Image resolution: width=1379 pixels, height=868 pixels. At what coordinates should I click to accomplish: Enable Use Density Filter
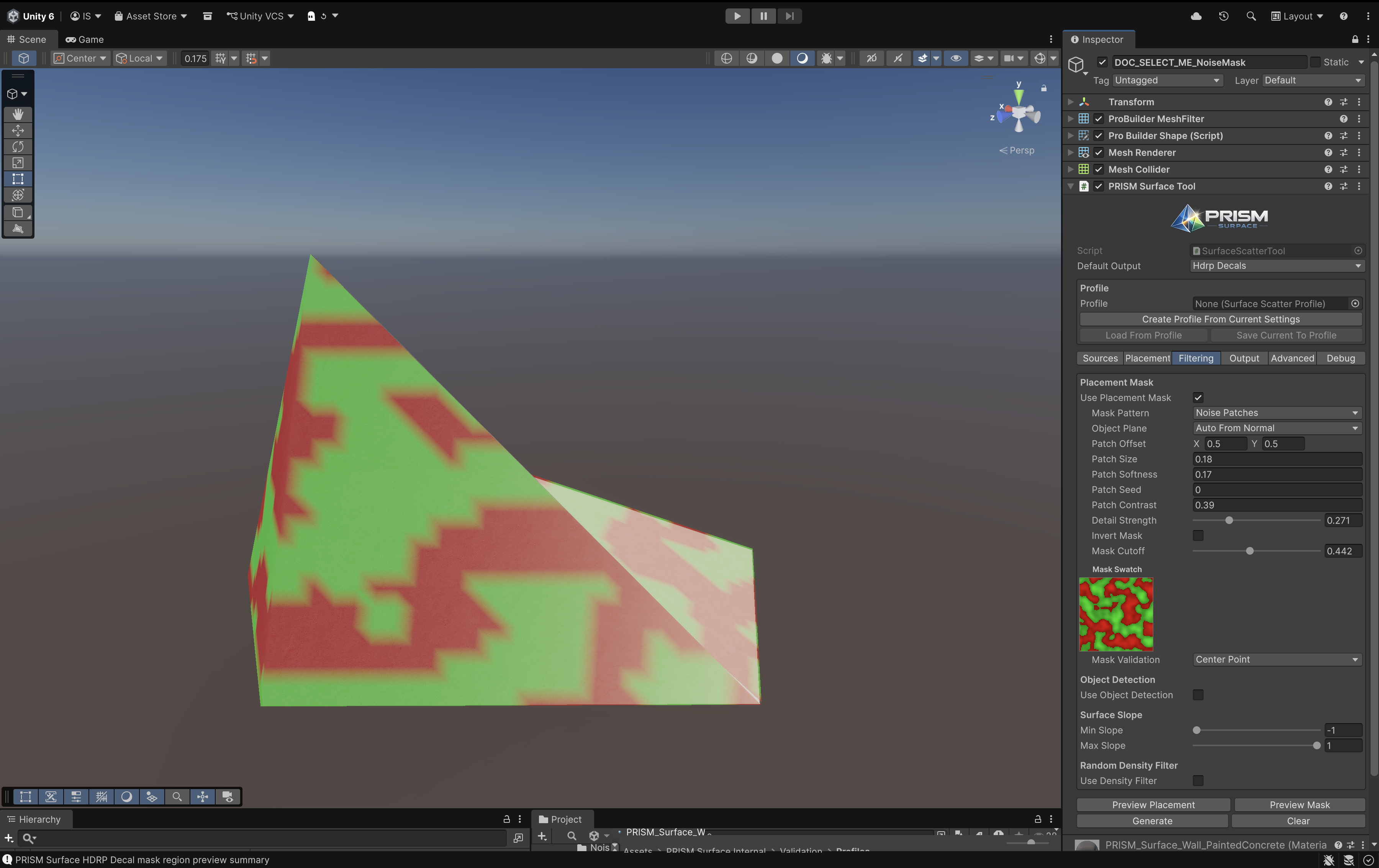point(1198,781)
